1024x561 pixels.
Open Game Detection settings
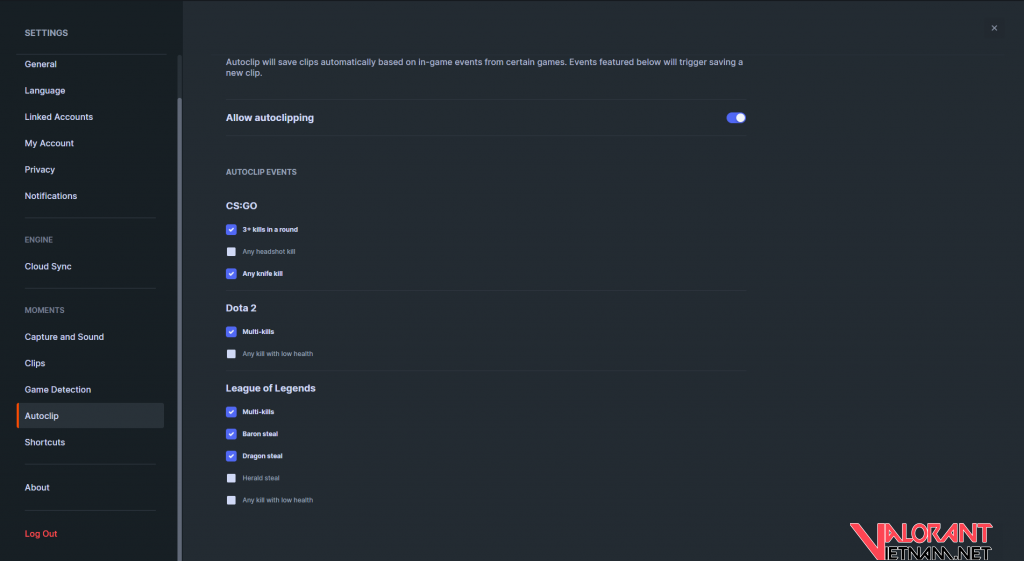point(58,390)
